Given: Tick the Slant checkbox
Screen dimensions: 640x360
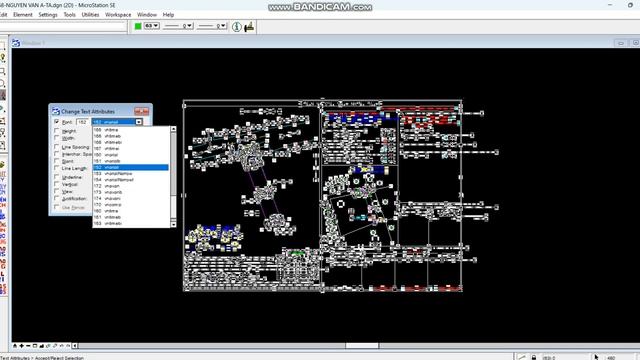Looking at the screenshot, I should tap(57, 161).
